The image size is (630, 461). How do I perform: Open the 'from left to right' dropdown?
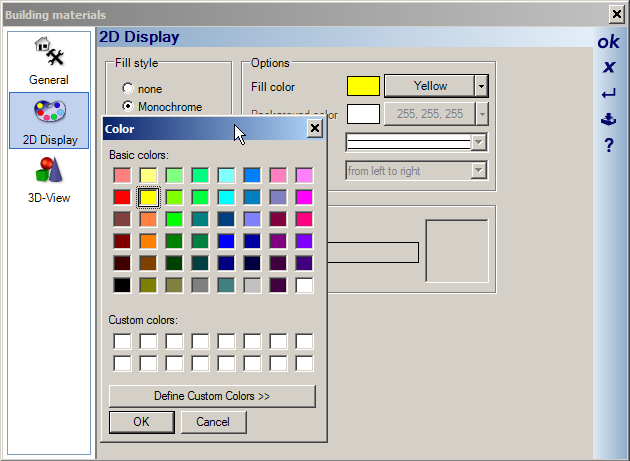[479, 171]
